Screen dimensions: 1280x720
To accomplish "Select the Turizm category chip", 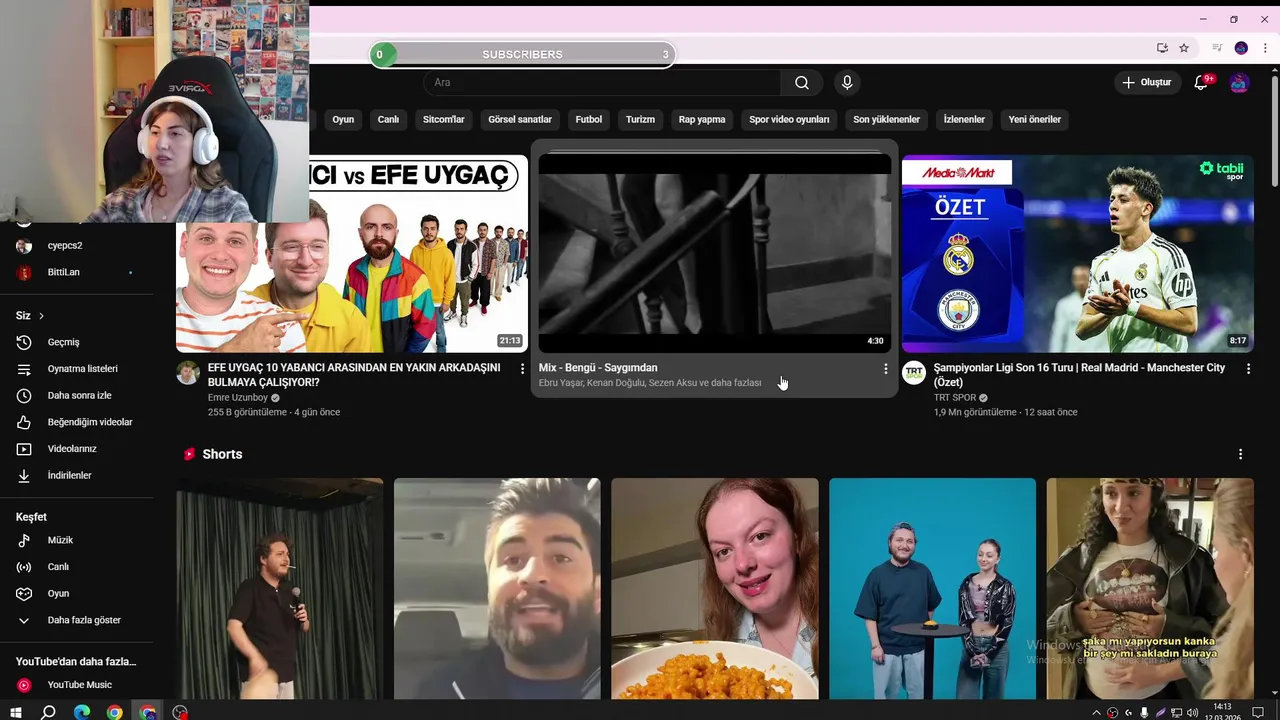I will point(640,119).
